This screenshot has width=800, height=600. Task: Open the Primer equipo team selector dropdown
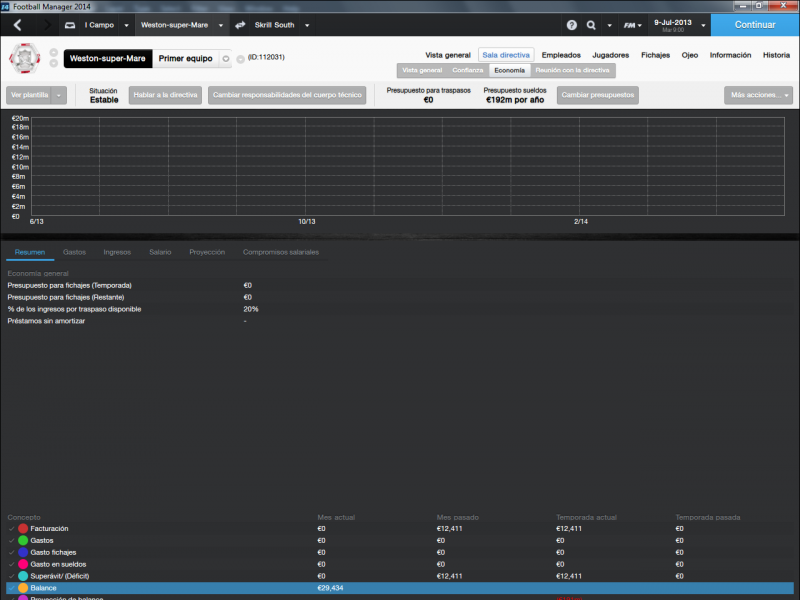tap(226, 59)
